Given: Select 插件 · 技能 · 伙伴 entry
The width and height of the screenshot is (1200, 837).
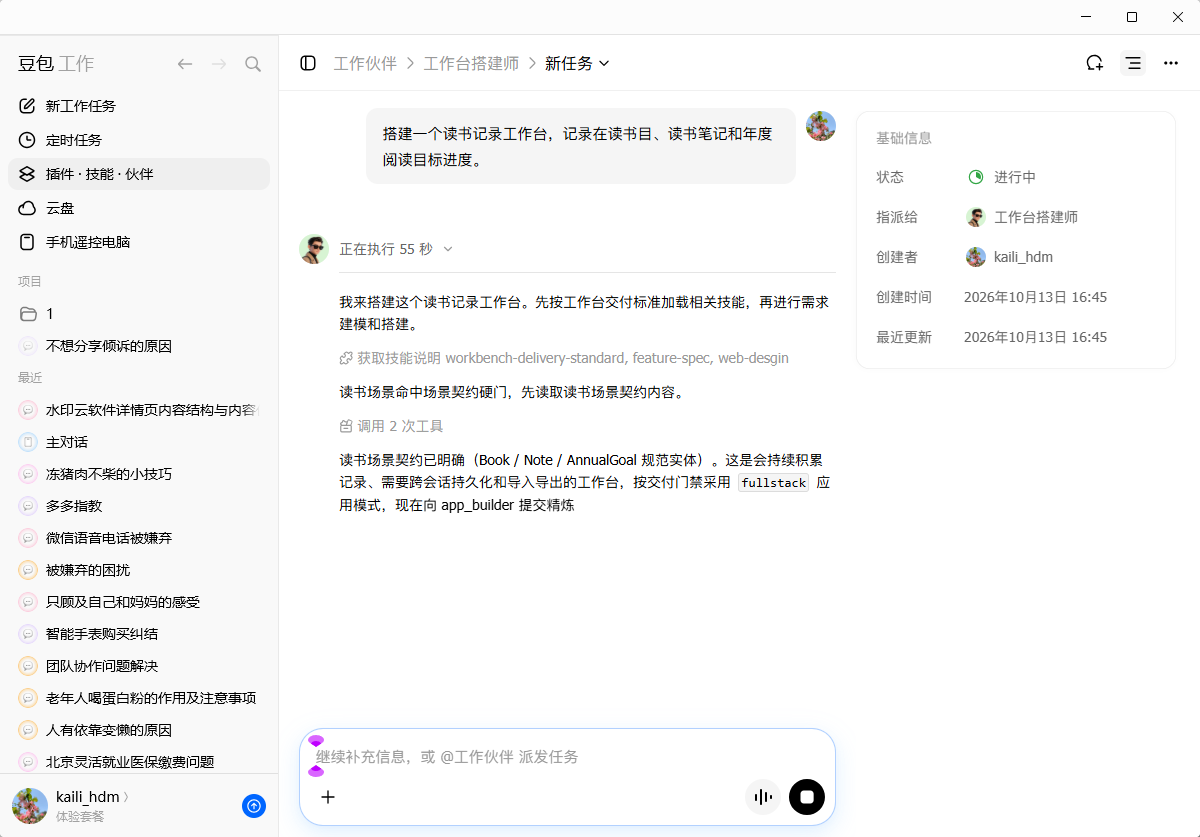Looking at the screenshot, I should click(x=139, y=174).
